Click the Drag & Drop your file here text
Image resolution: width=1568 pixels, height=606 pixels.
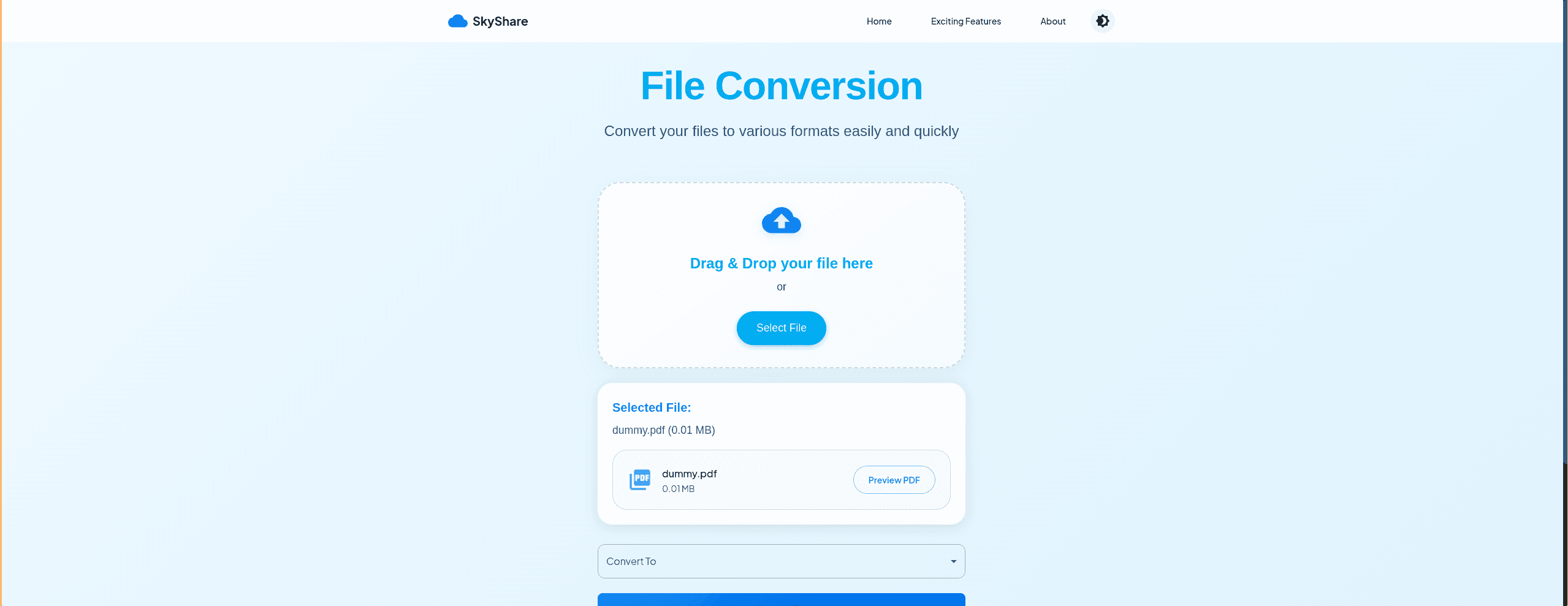[781, 263]
